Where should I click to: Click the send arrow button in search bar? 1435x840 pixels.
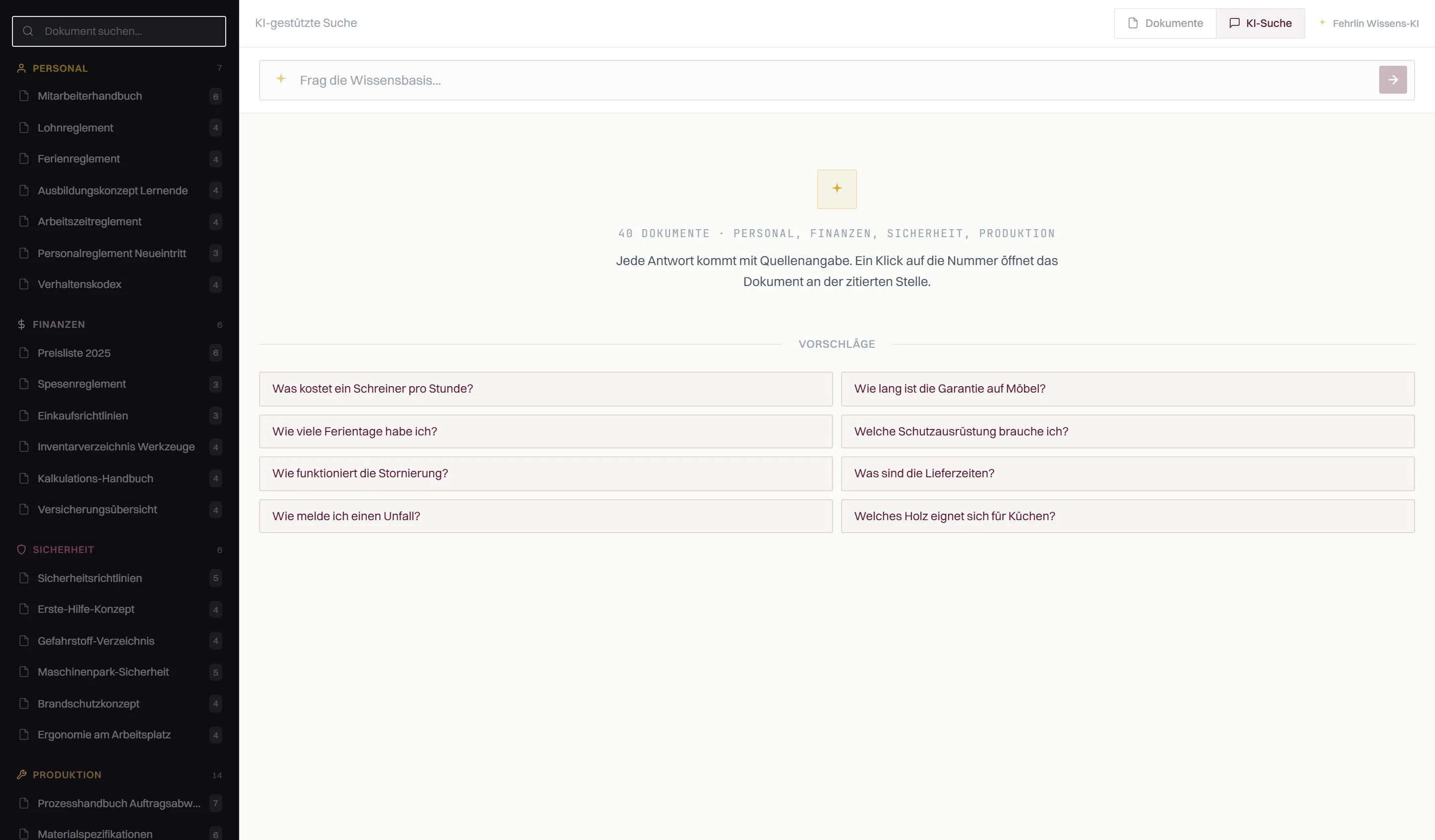(1392, 80)
